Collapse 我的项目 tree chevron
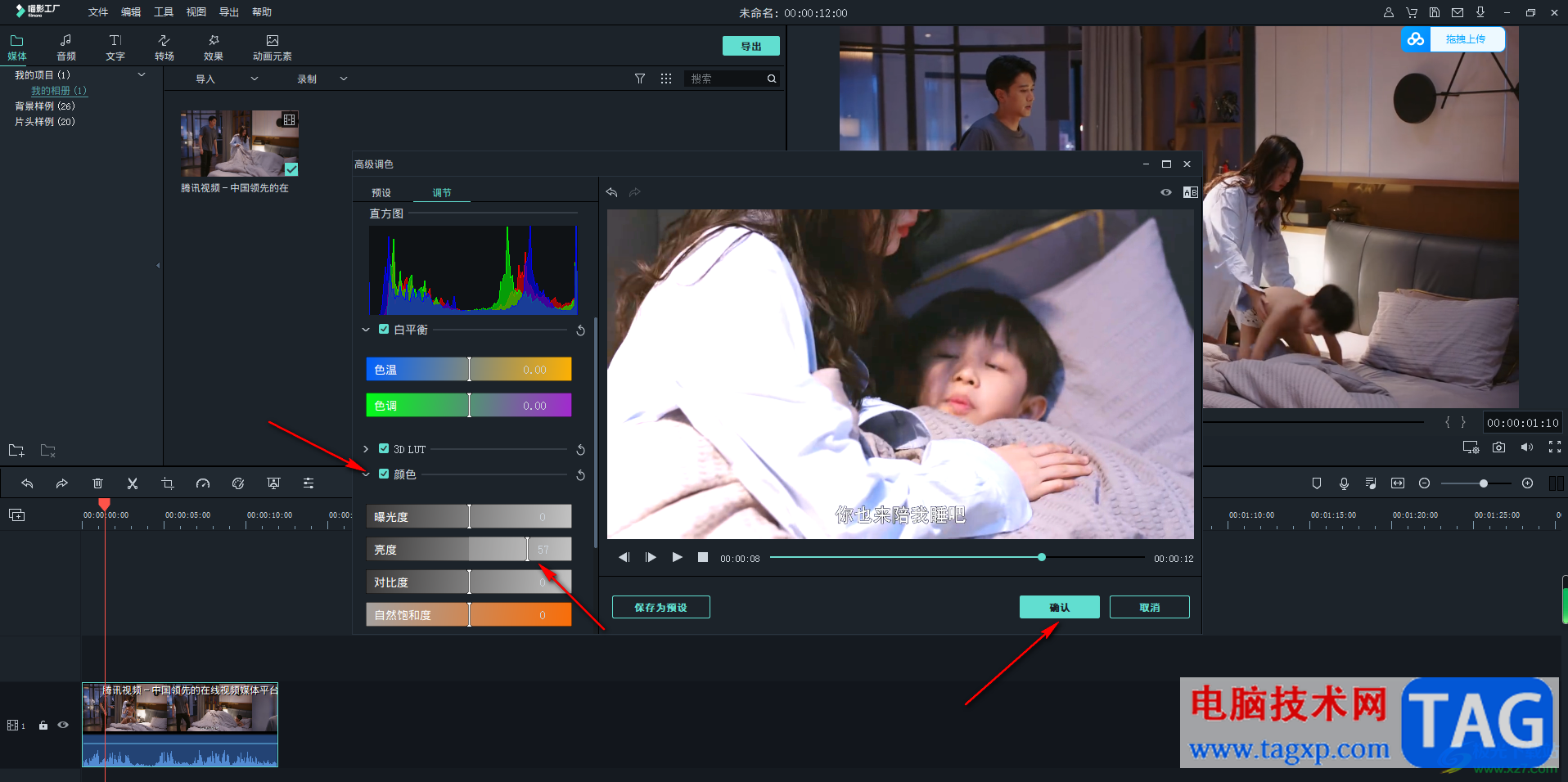The height and width of the screenshot is (782, 1568). pyautogui.click(x=142, y=74)
